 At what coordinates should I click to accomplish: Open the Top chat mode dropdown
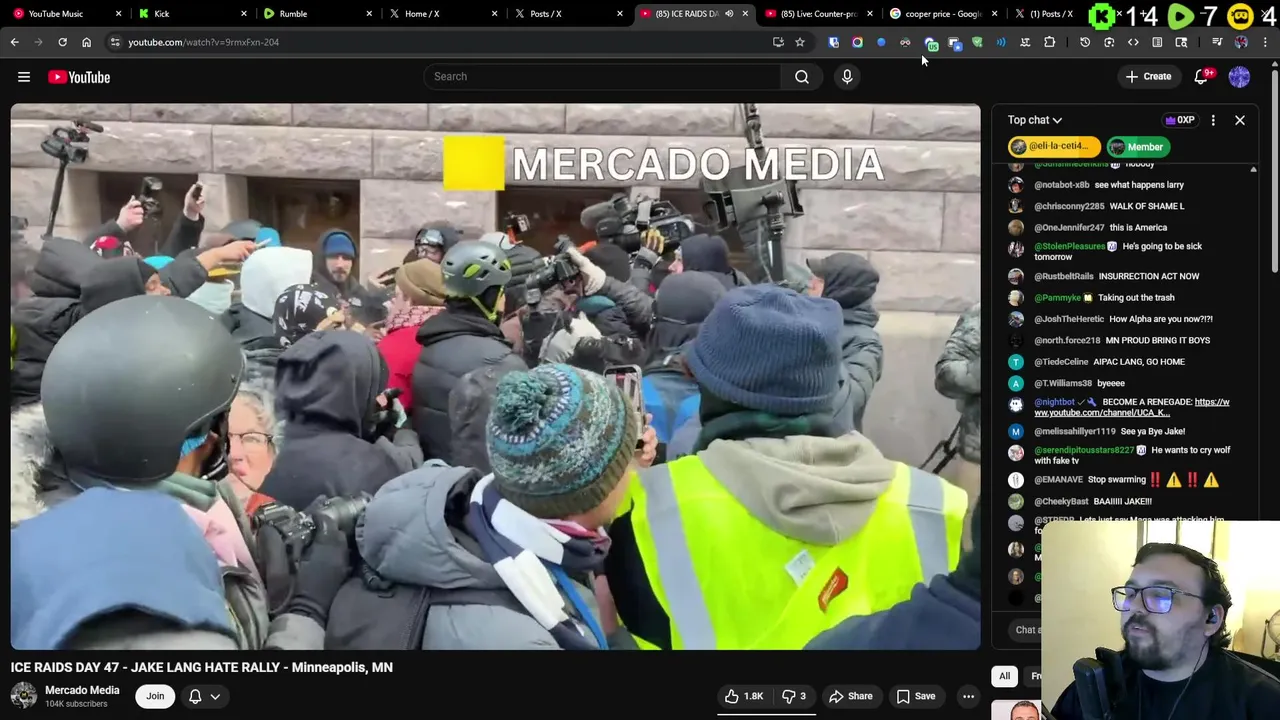point(1035,120)
